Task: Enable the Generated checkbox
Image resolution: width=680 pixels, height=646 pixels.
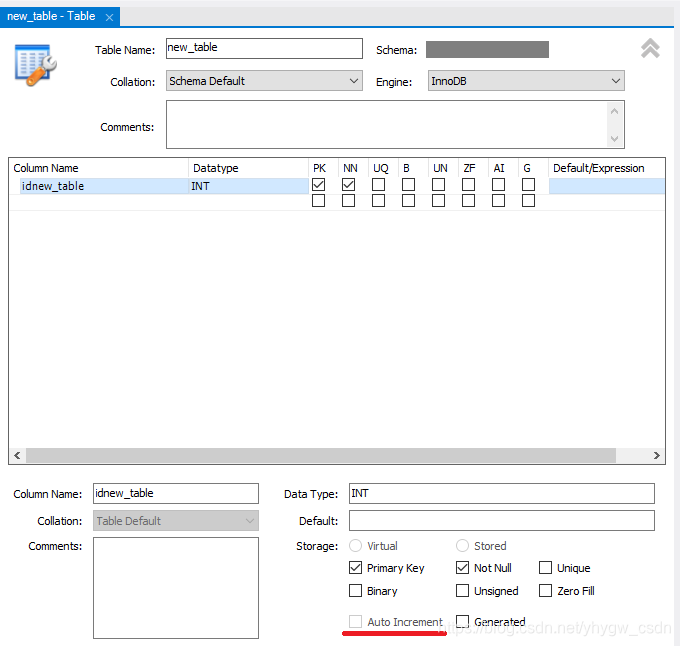Action: tap(462, 621)
